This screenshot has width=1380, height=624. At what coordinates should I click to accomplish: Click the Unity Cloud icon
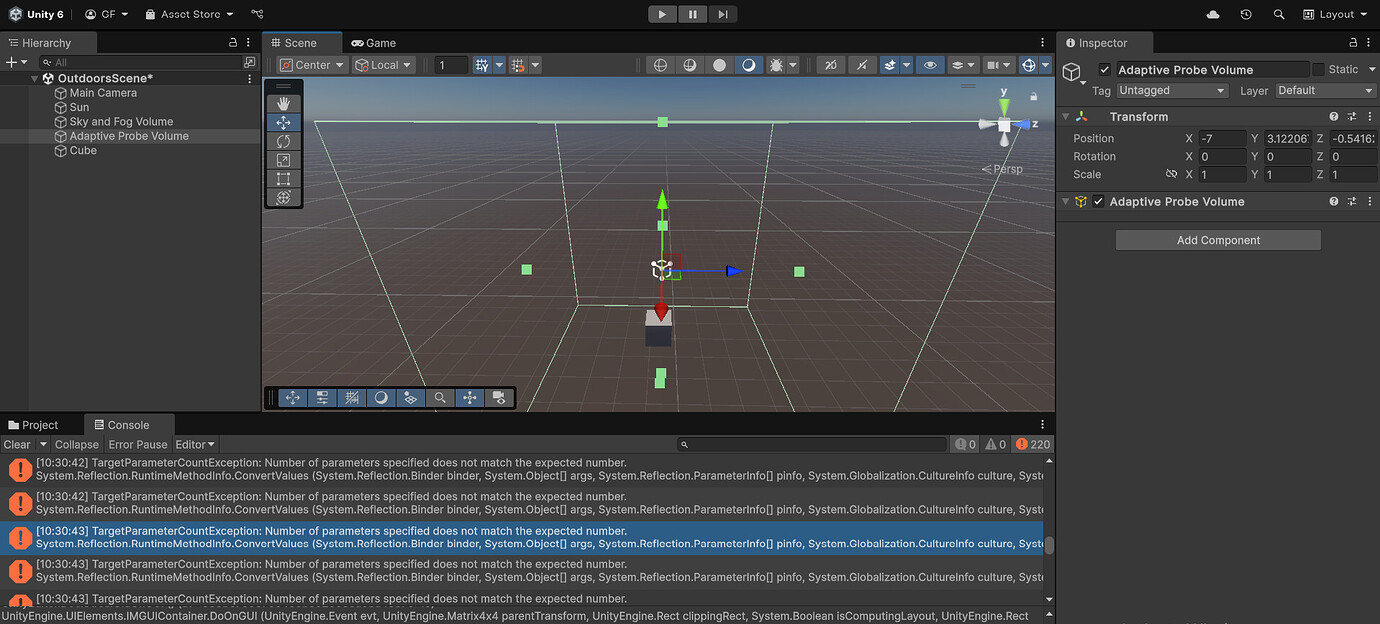point(1211,14)
